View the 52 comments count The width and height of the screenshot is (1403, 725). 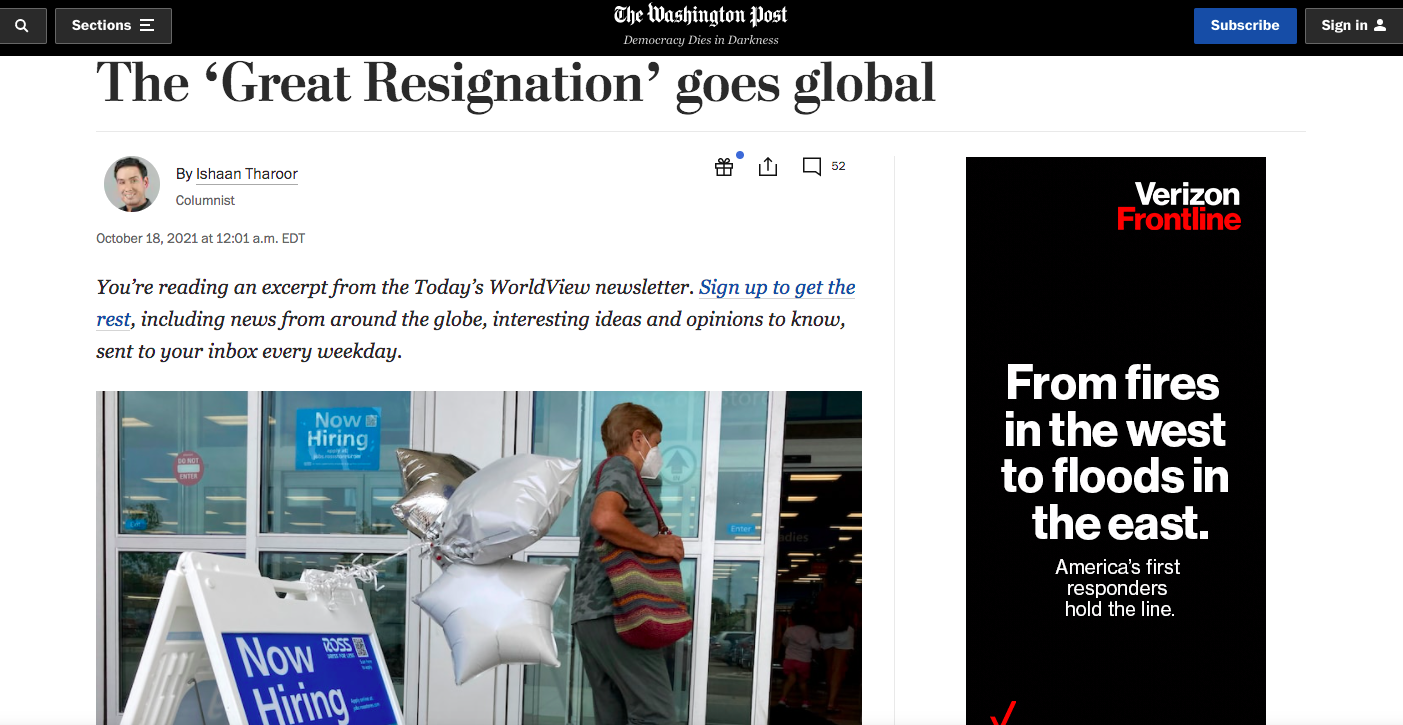tap(838, 166)
